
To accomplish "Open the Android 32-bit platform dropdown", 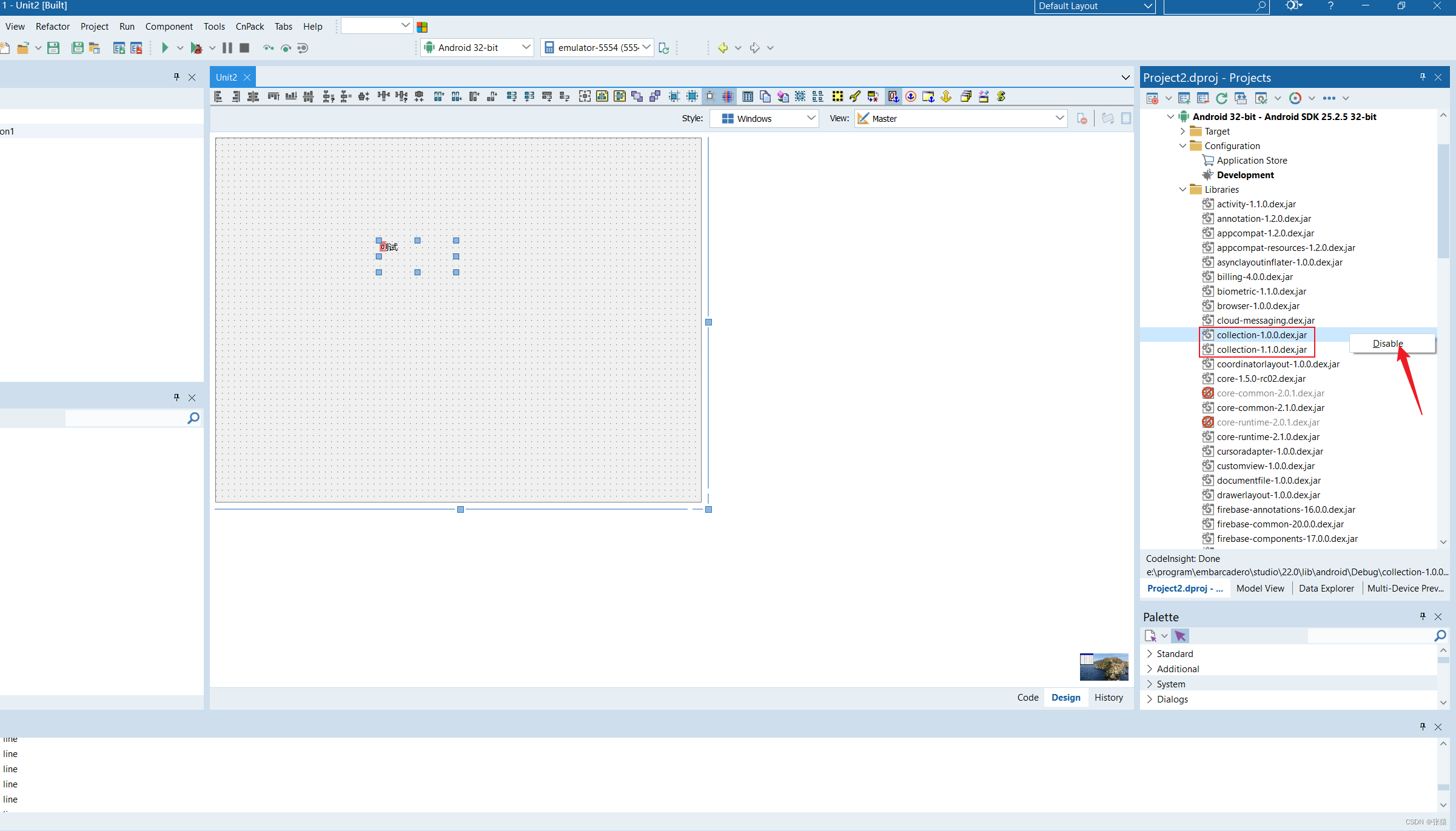I will coord(526,47).
